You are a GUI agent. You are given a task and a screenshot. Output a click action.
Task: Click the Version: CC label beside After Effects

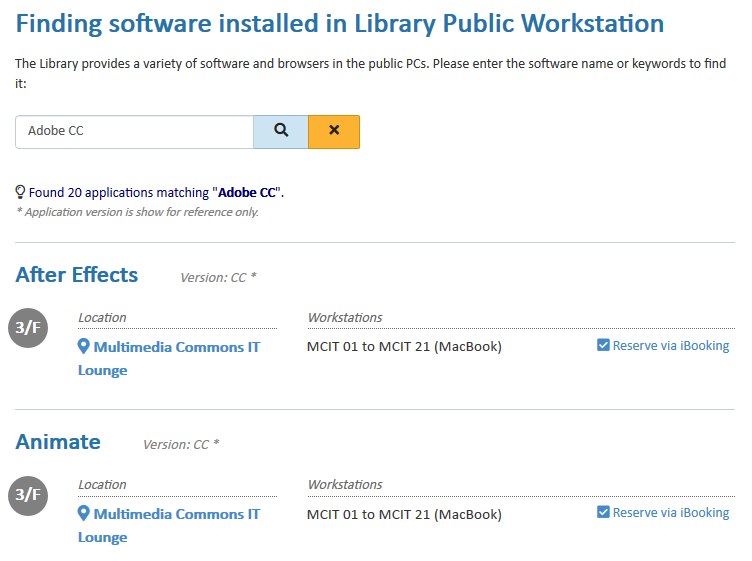(x=218, y=278)
